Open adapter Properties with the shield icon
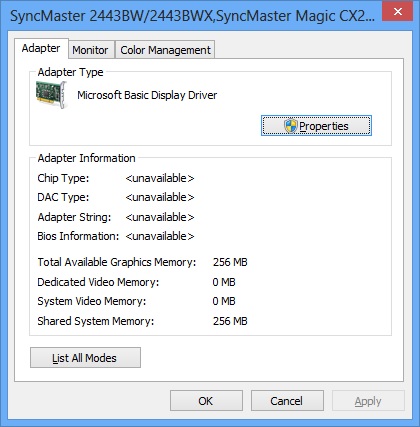420x427 pixels. point(316,126)
